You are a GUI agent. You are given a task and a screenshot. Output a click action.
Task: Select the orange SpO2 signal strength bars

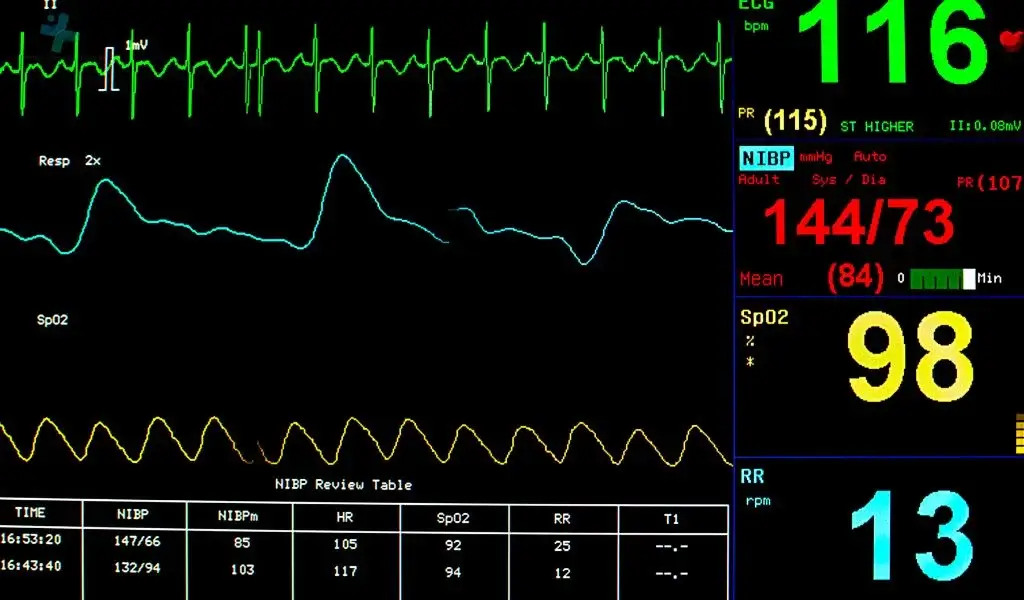[1018, 434]
